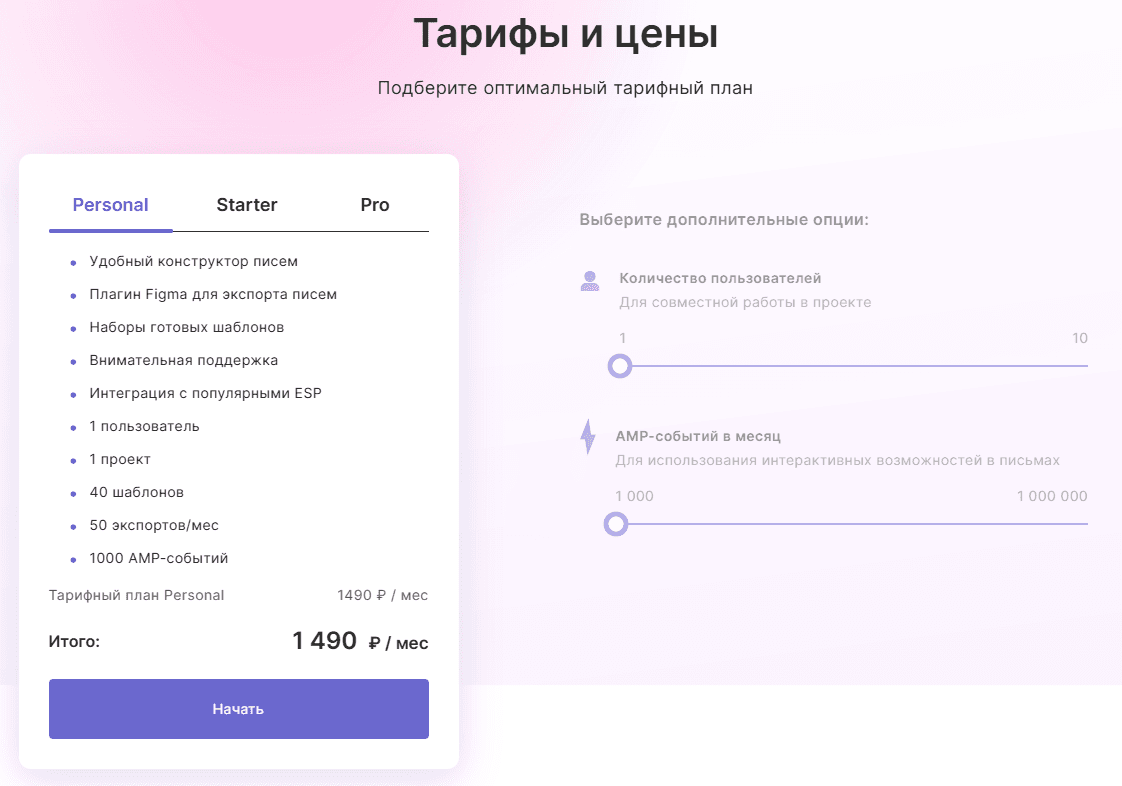Image resolution: width=1122 pixels, height=786 pixels.
Task: Click the Начать button
Action: click(x=238, y=709)
